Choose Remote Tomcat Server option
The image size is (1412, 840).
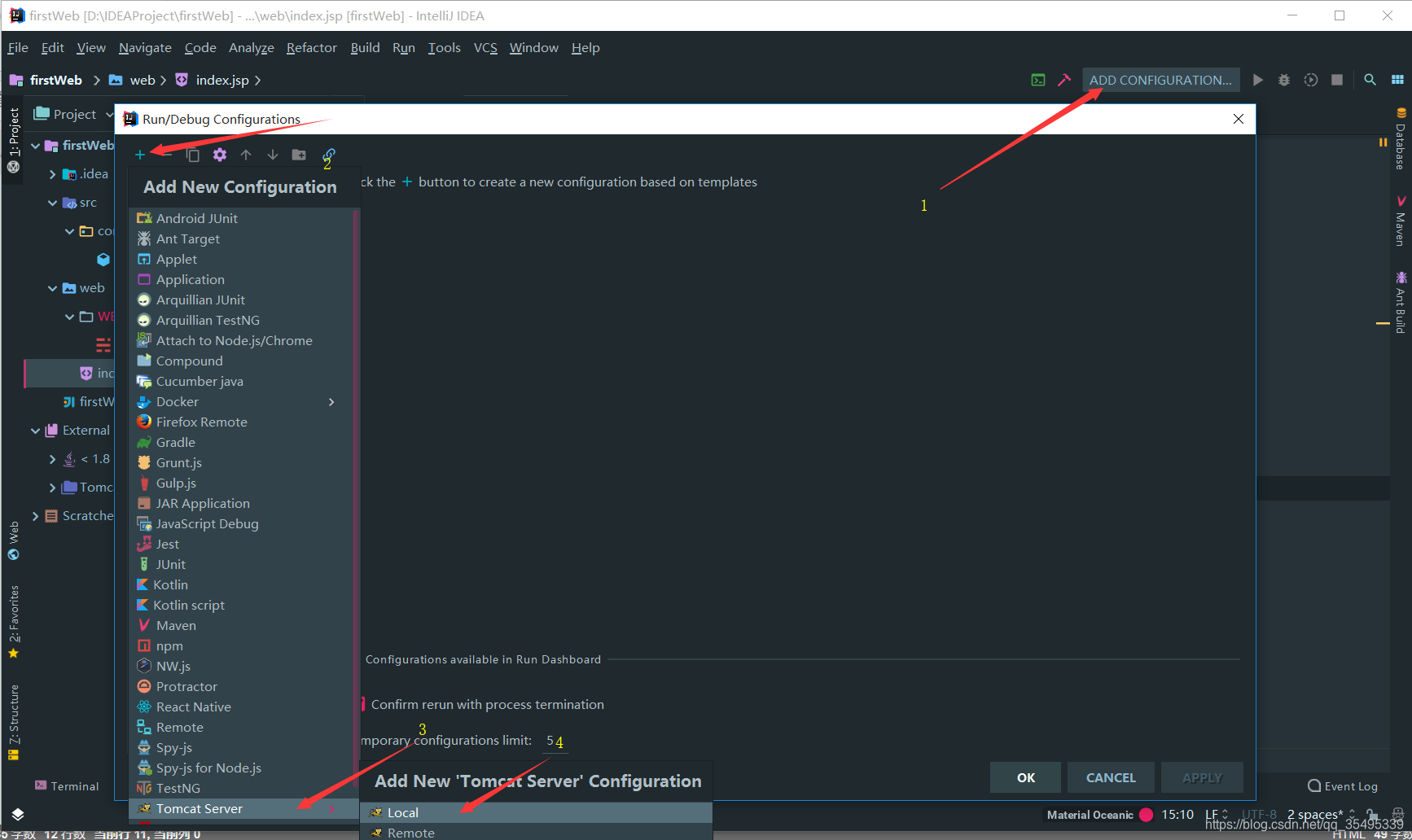point(536,832)
